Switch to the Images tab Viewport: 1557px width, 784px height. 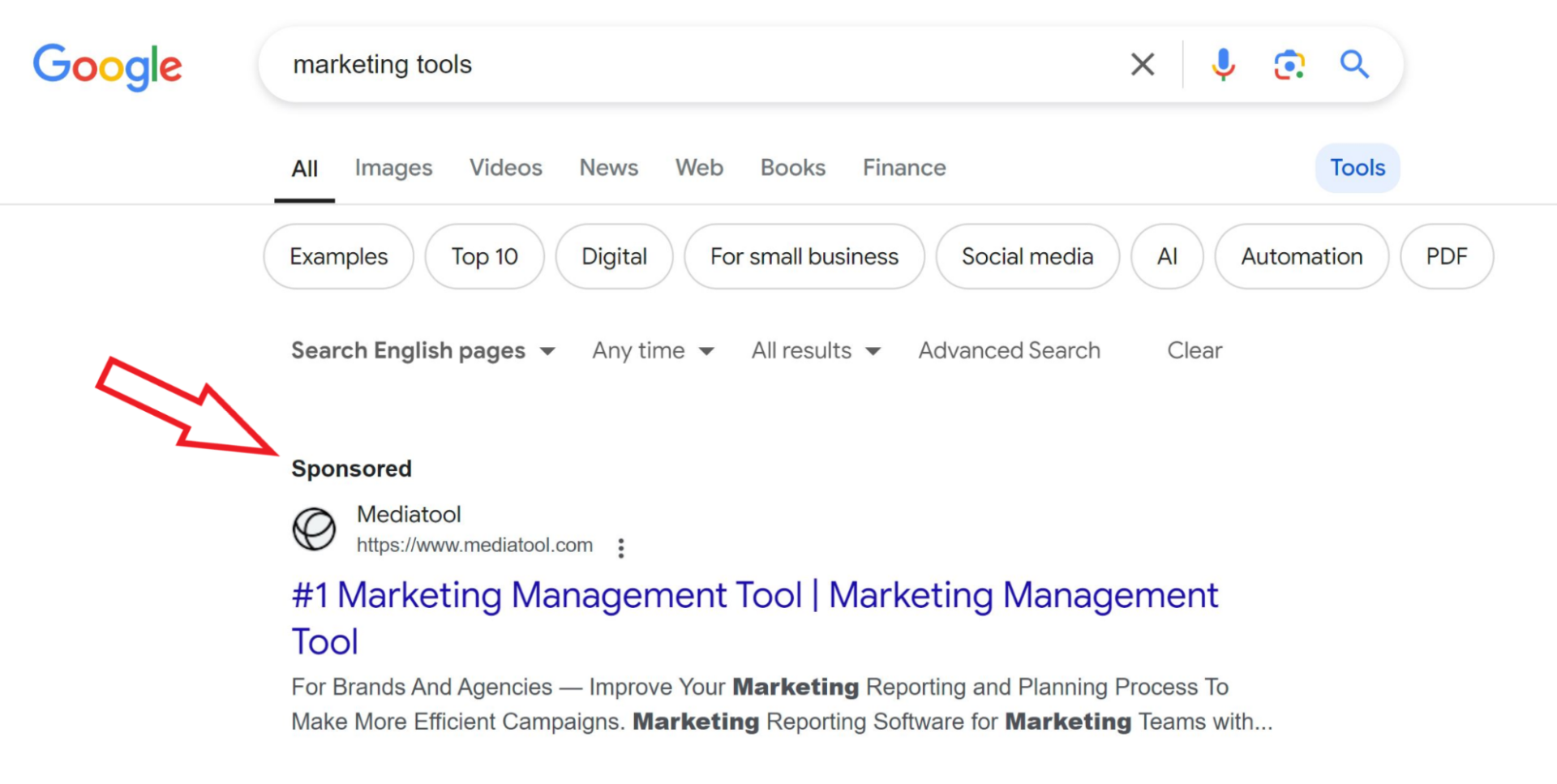[x=393, y=168]
